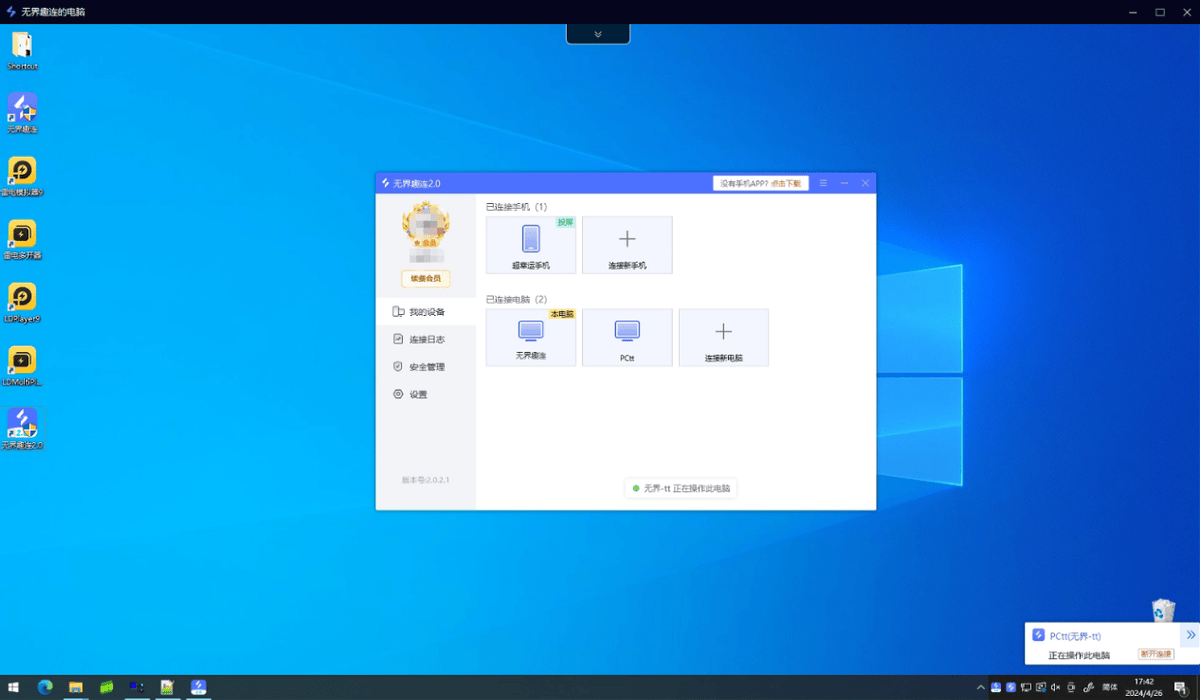Switch the 简体 input method indicator
The width and height of the screenshot is (1200, 700).
tap(1109, 687)
